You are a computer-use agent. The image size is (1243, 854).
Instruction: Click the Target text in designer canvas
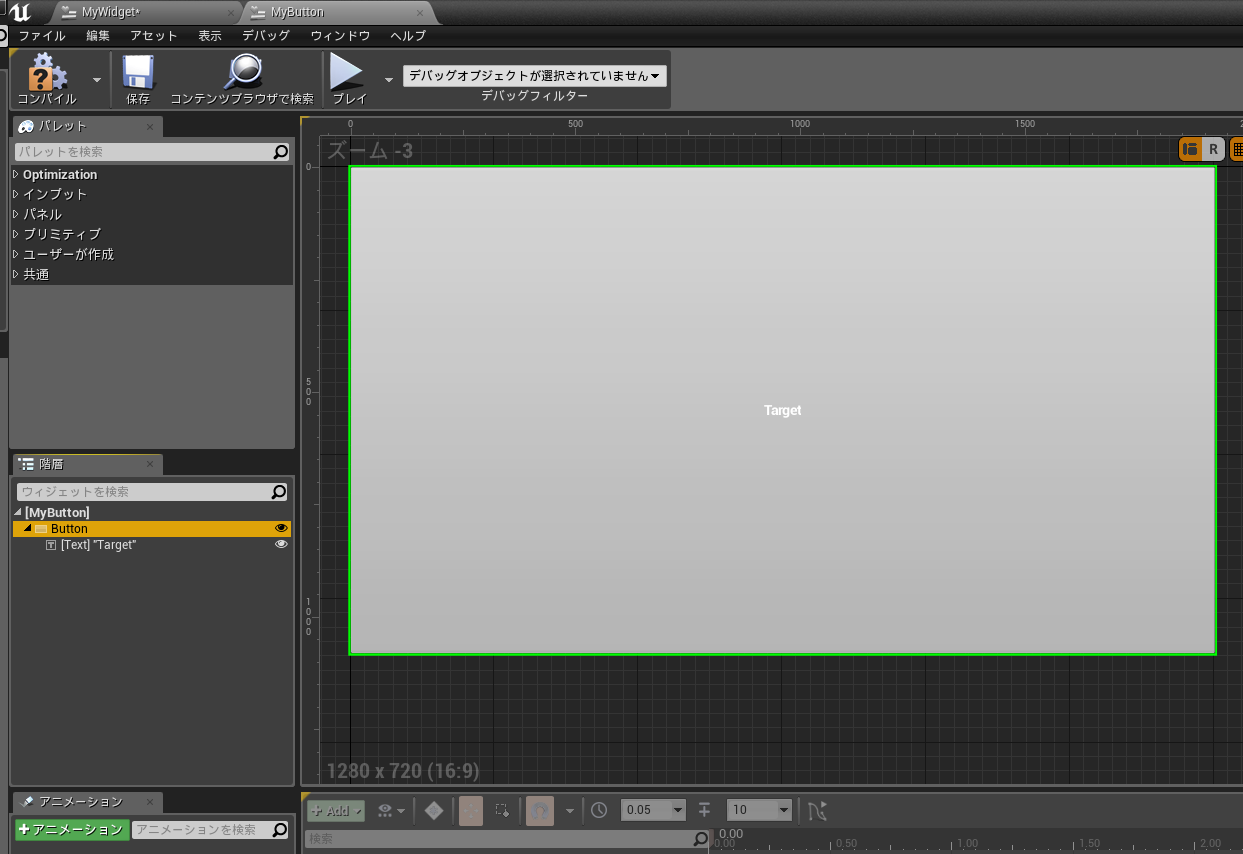tap(783, 410)
